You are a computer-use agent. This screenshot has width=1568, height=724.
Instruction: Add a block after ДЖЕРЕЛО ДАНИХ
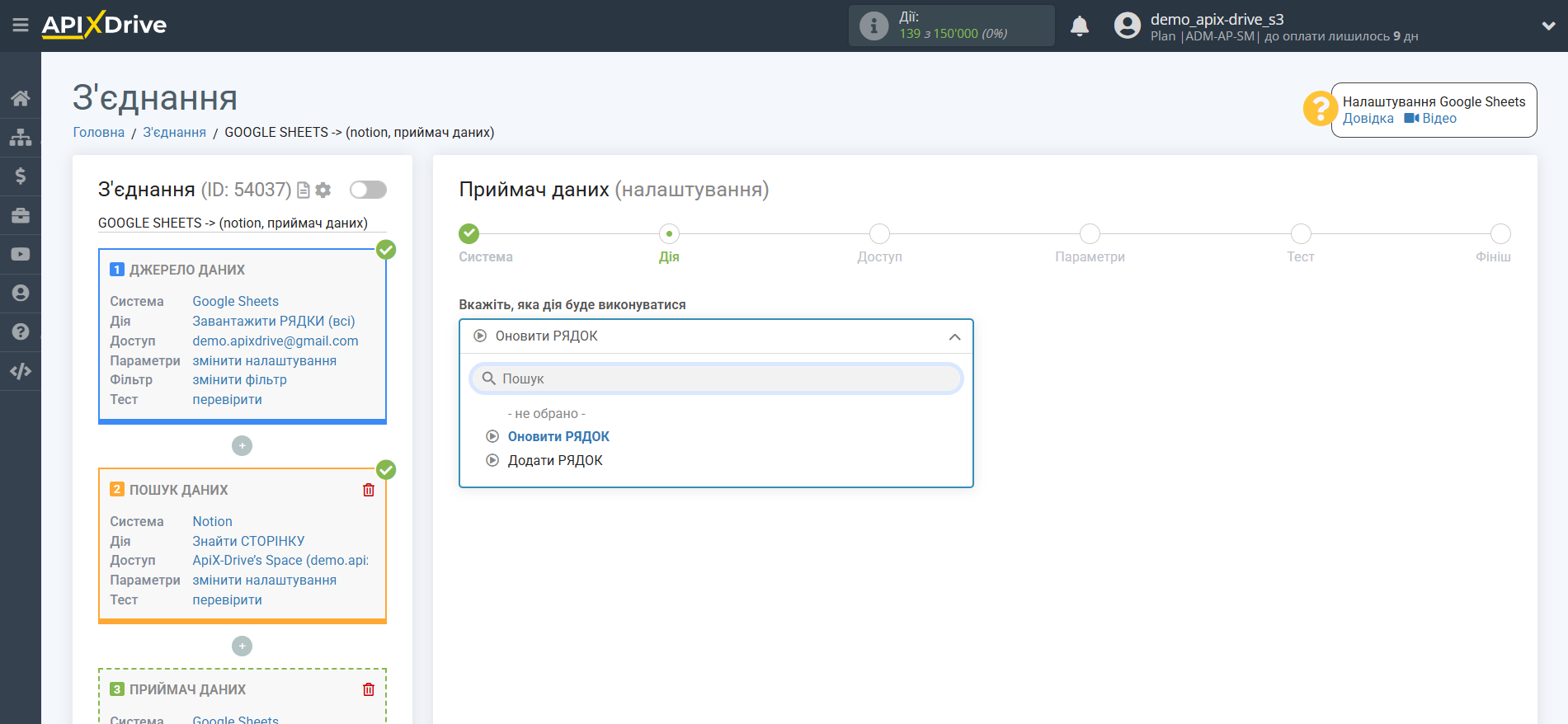pyautogui.click(x=242, y=446)
